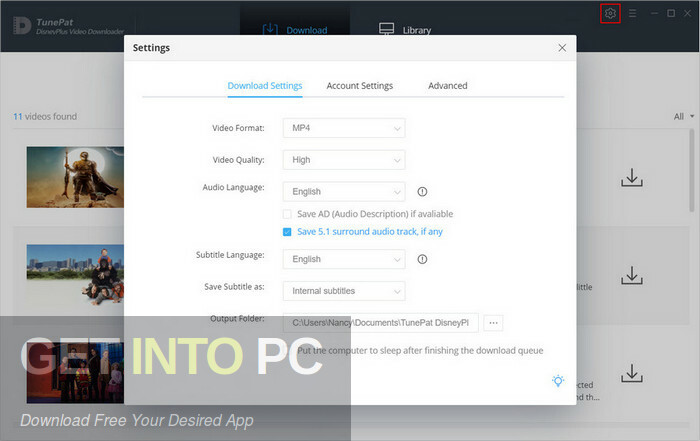Download the second video with its arrow icon
The image size is (700, 441).
point(632,275)
